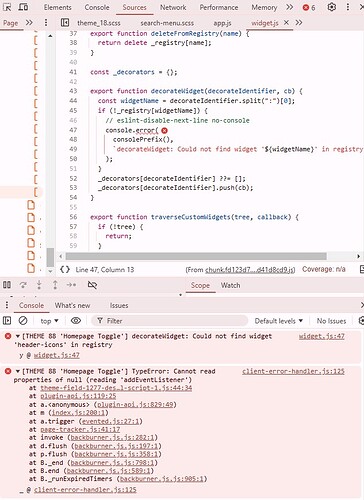Open the Default levels dropdown
364x500 pixels.
coord(279,321)
